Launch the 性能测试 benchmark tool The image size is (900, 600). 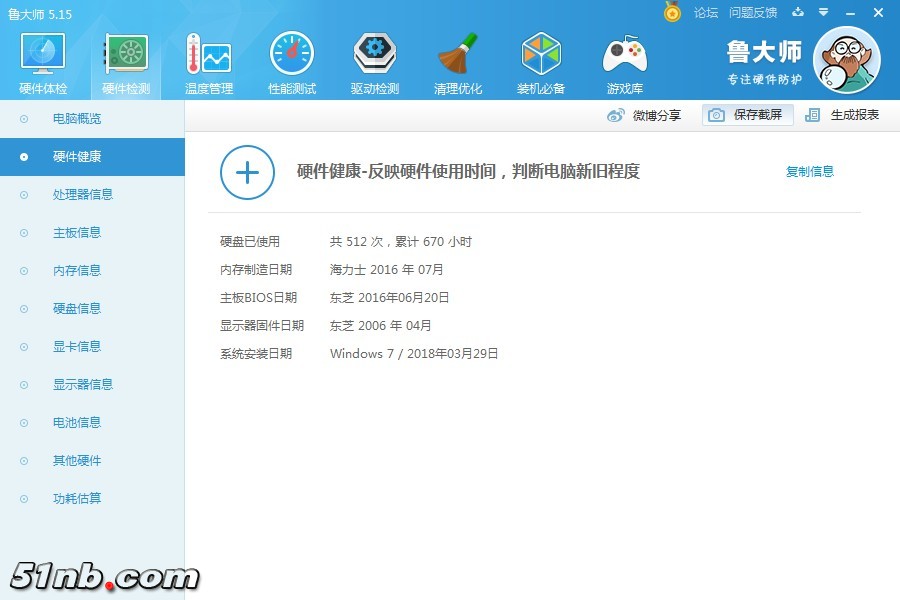tap(291, 60)
